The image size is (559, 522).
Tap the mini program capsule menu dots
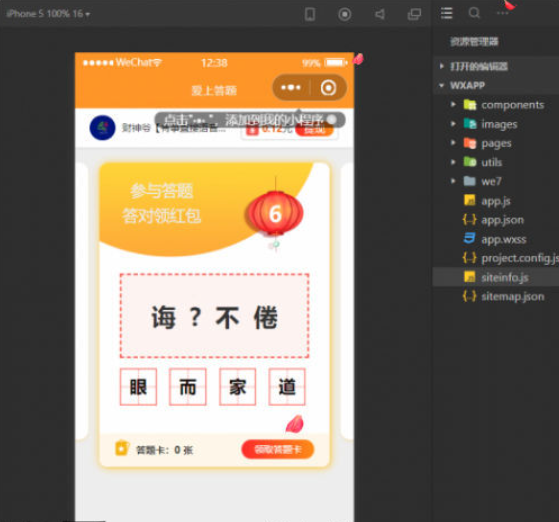click(291, 87)
